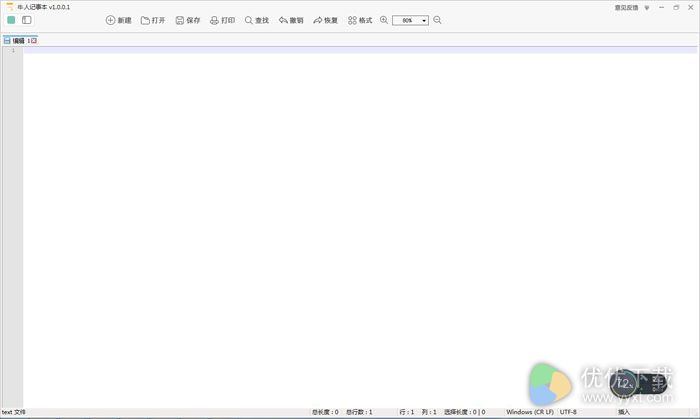Undo last action with 撤销
Image resolution: width=700 pixels, height=419 pixels.
tap(291, 20)
